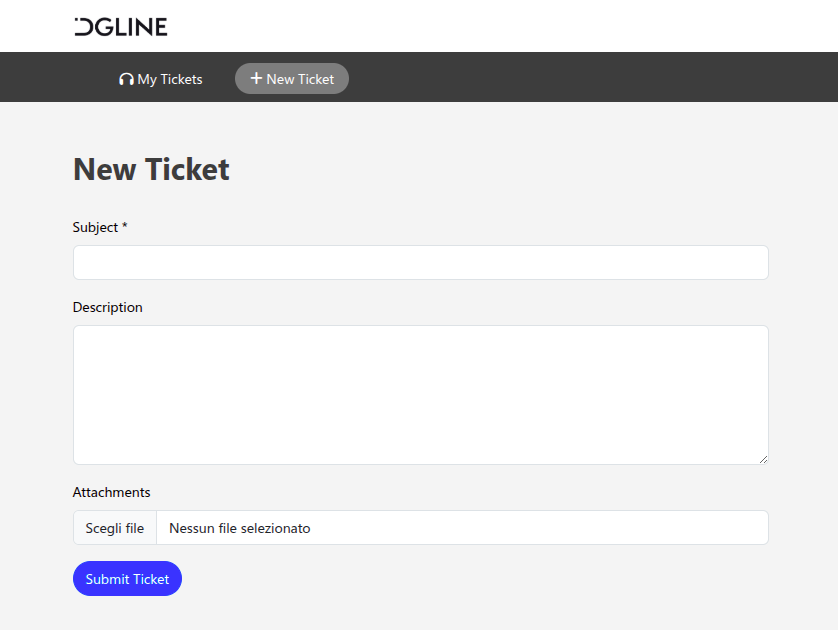Select the New Ticket page heading
838x630 pixels.
150,169
